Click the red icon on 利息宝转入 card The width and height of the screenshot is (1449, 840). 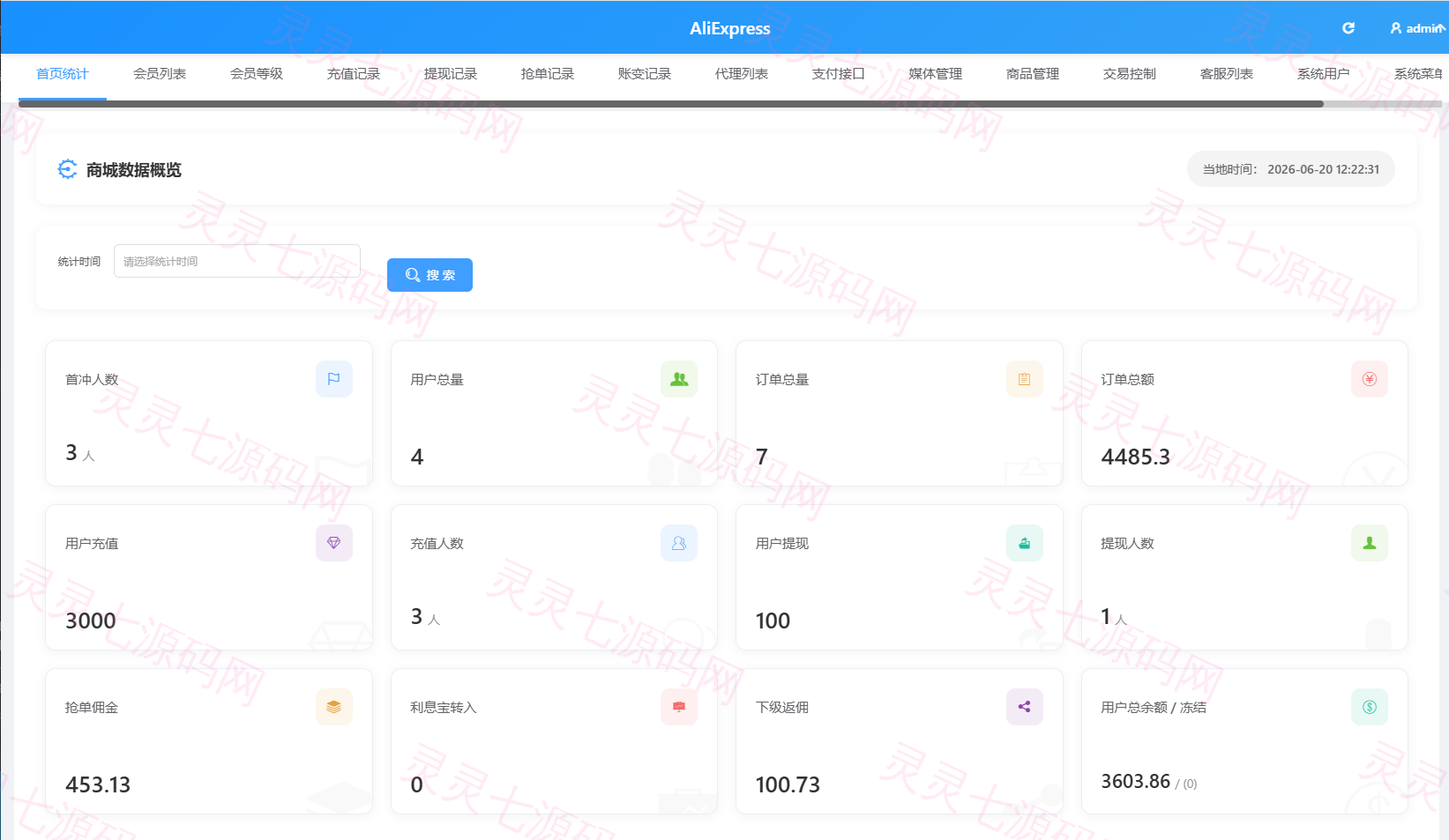click(679, 707)
